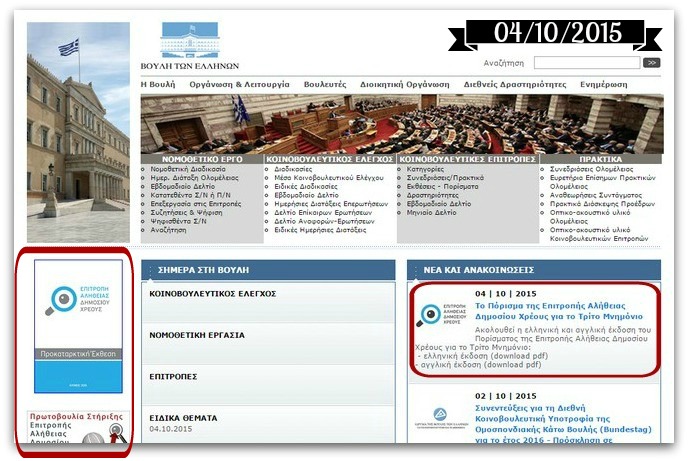Open the Βουλευτές menu
Image resolution: width=688 pixels, height=461 pixels.
[x=324, y=85]
